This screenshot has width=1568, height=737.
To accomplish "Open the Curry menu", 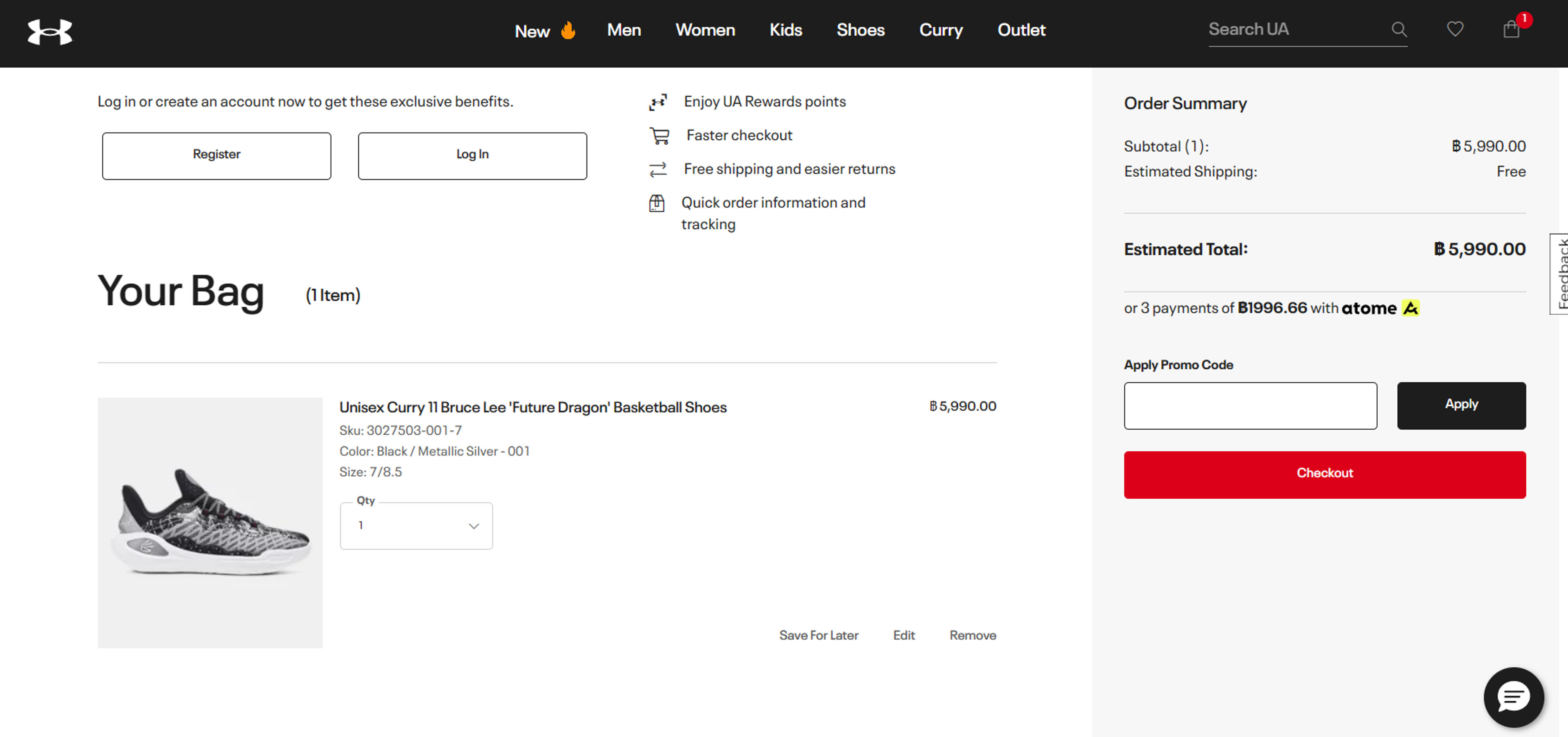I will 940,30.
